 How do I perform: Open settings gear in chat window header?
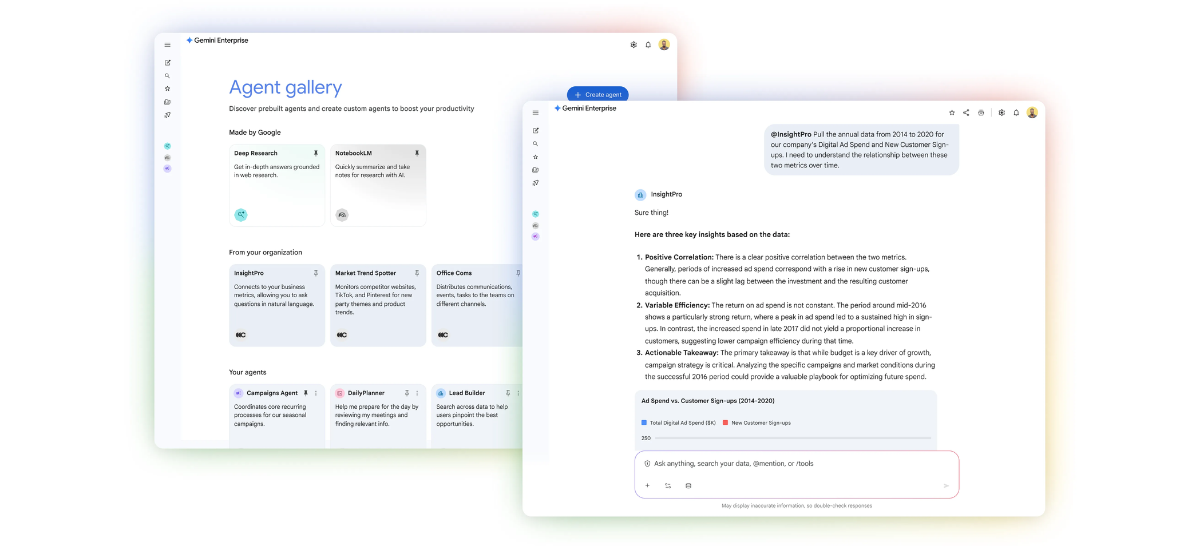1001,113
